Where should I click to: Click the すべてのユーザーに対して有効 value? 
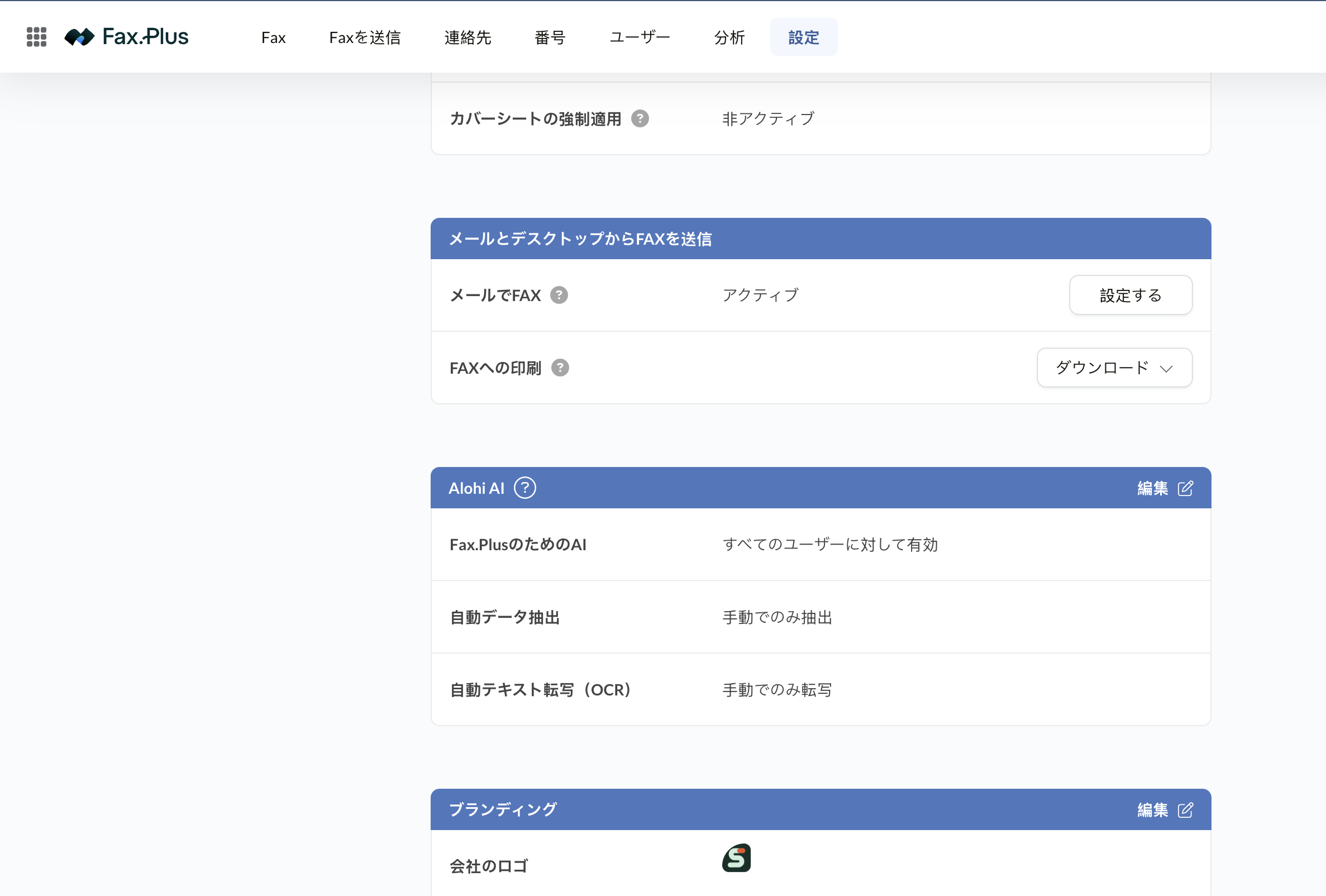pyautogui.click(x=830, y=545)
